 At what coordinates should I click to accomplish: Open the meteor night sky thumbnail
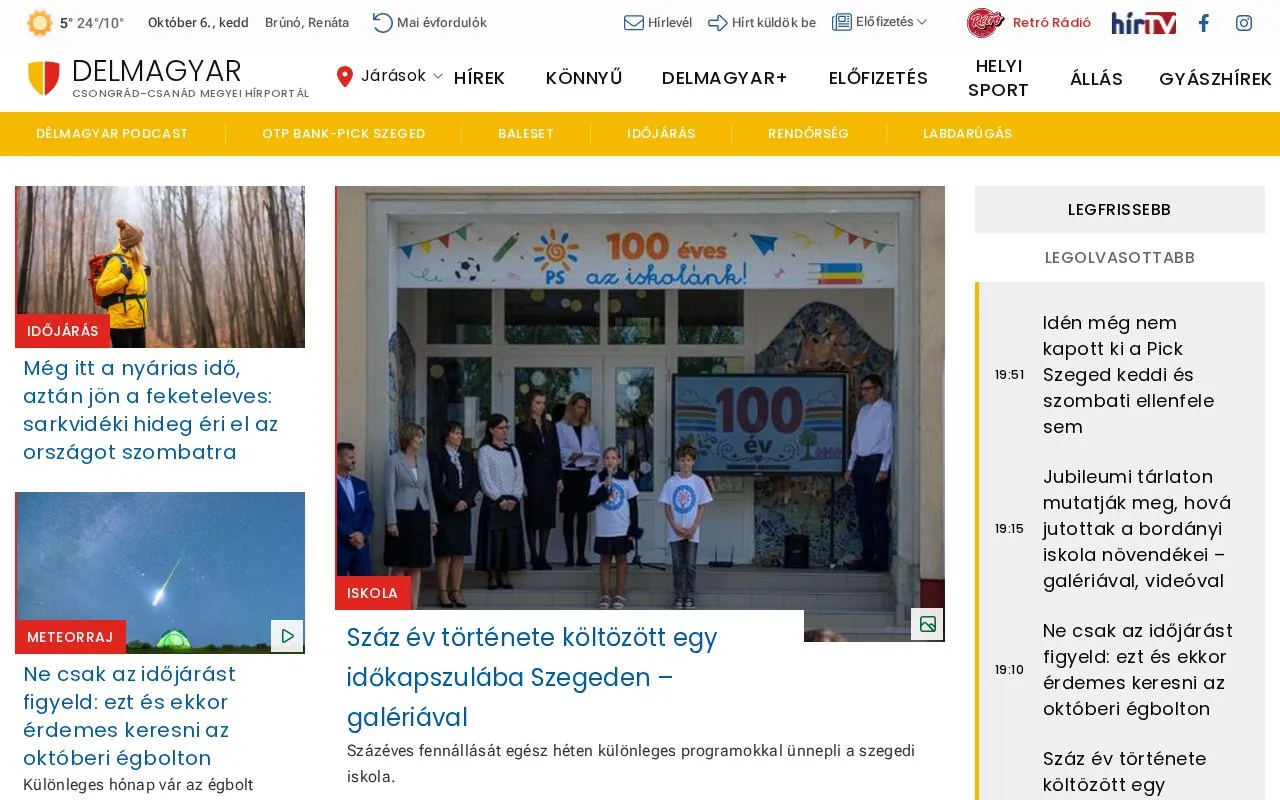tap(160, 573)
